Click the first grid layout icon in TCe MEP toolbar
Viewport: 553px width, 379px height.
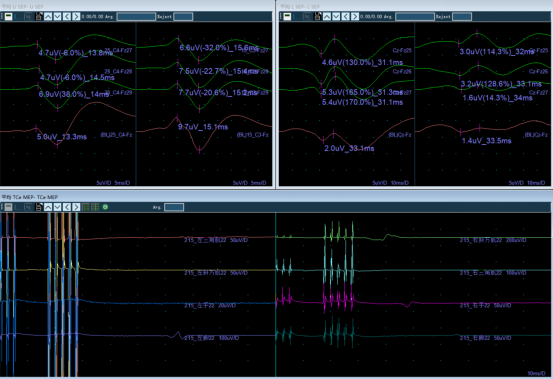point(86,207)
